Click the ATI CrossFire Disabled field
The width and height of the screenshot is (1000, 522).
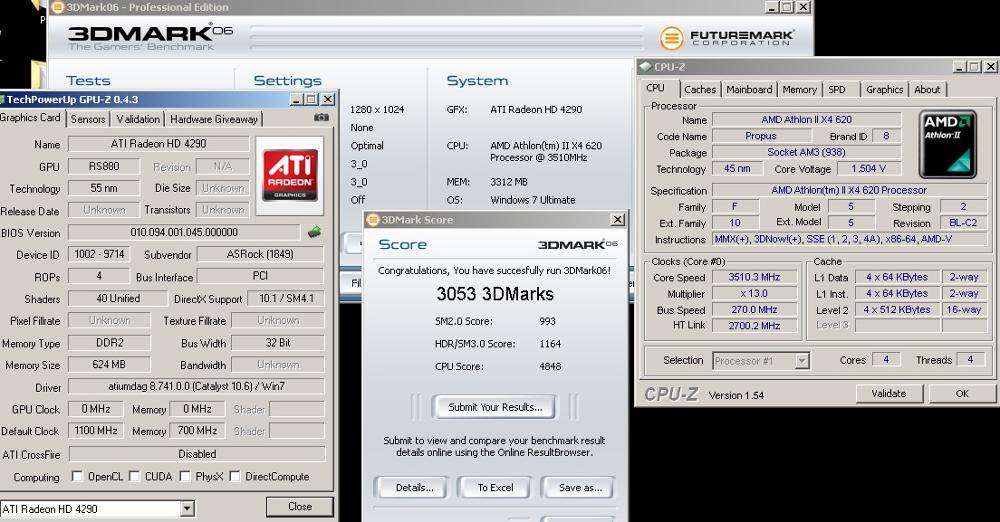click(197, 454)
